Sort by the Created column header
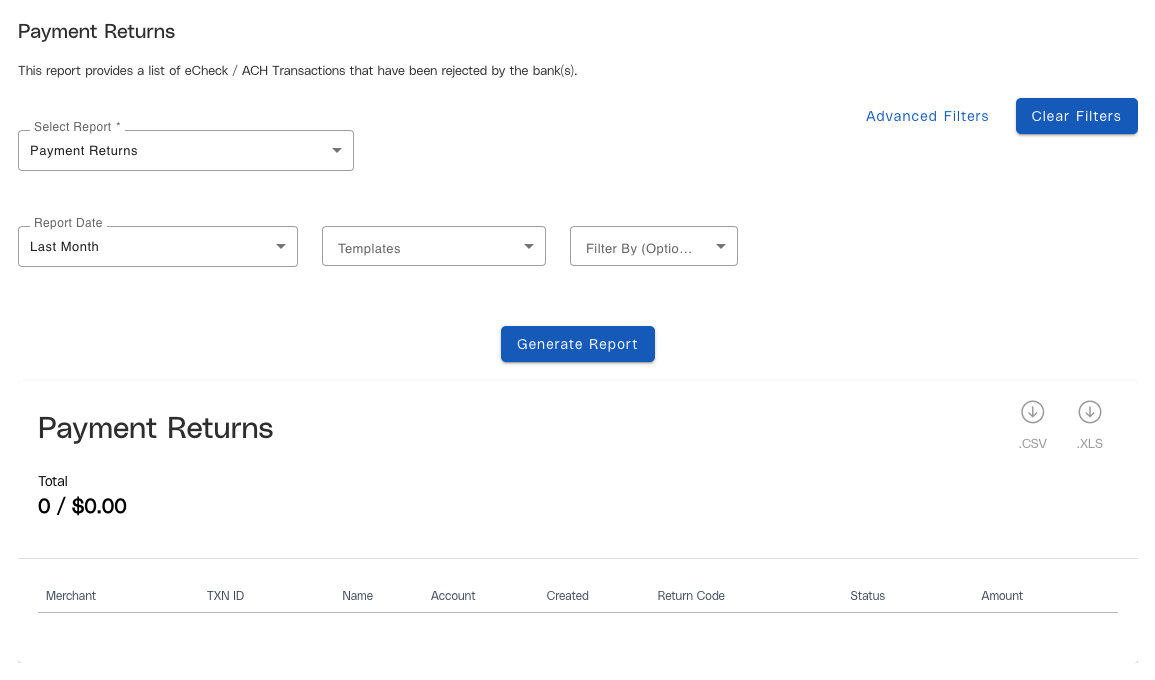 point(567,596)
